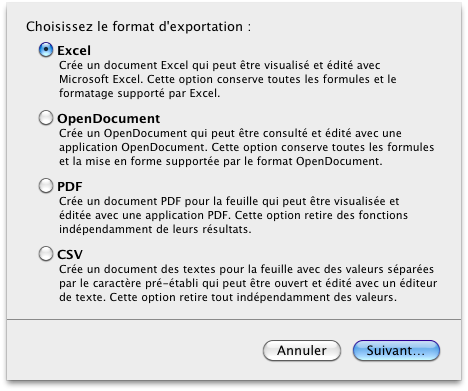The height and width of the screenshot is (391, 468).
Task: Pick the PDF export radio button
Action: coord(46,186)
